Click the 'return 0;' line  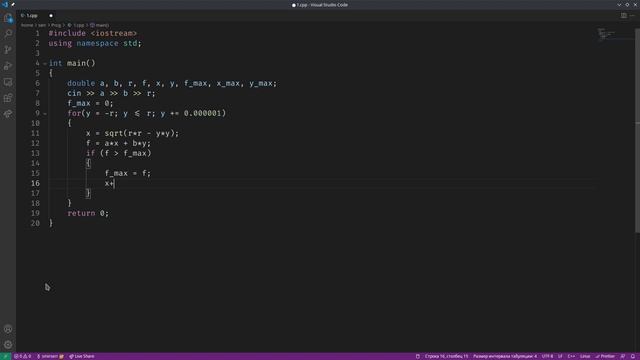point(88,213)
